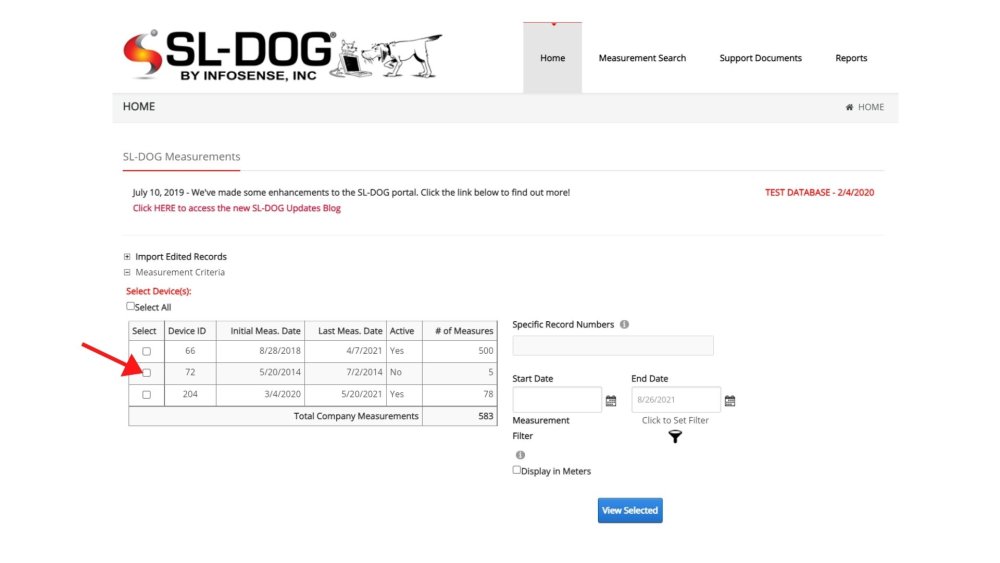Click the 500 measures cell
The width and height of the screenshot is (1000, 563).
pos(460,351)
